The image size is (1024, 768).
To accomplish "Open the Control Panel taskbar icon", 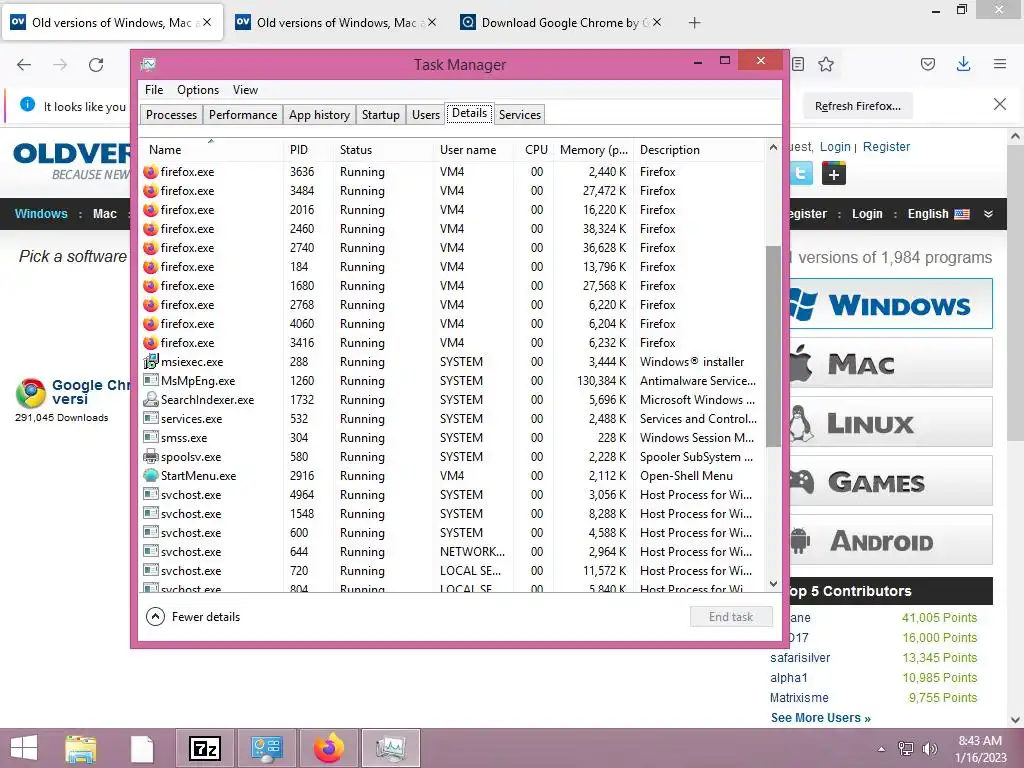I will pos(266,748).
